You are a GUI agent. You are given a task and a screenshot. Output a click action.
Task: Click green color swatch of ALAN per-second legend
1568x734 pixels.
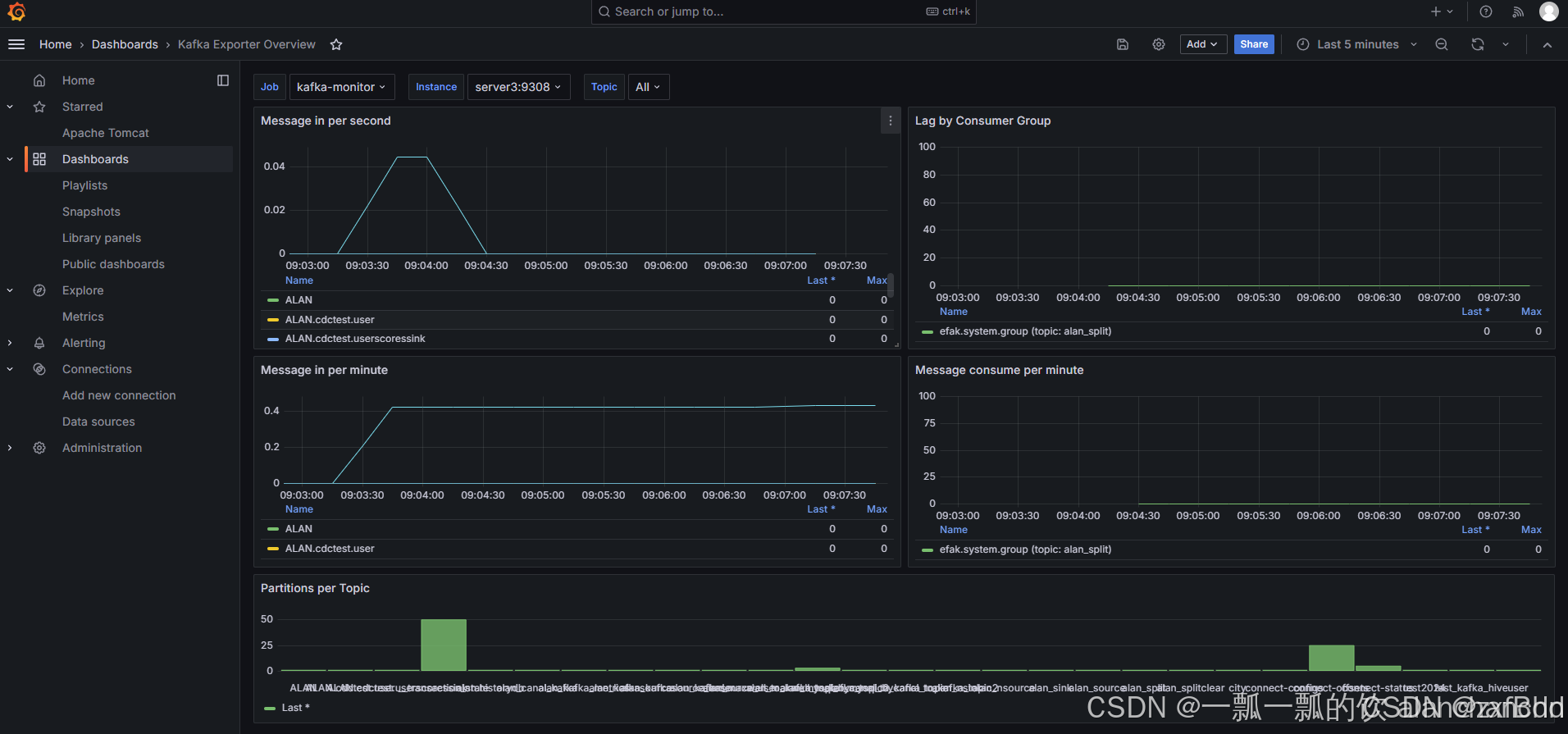pos(273,300)
